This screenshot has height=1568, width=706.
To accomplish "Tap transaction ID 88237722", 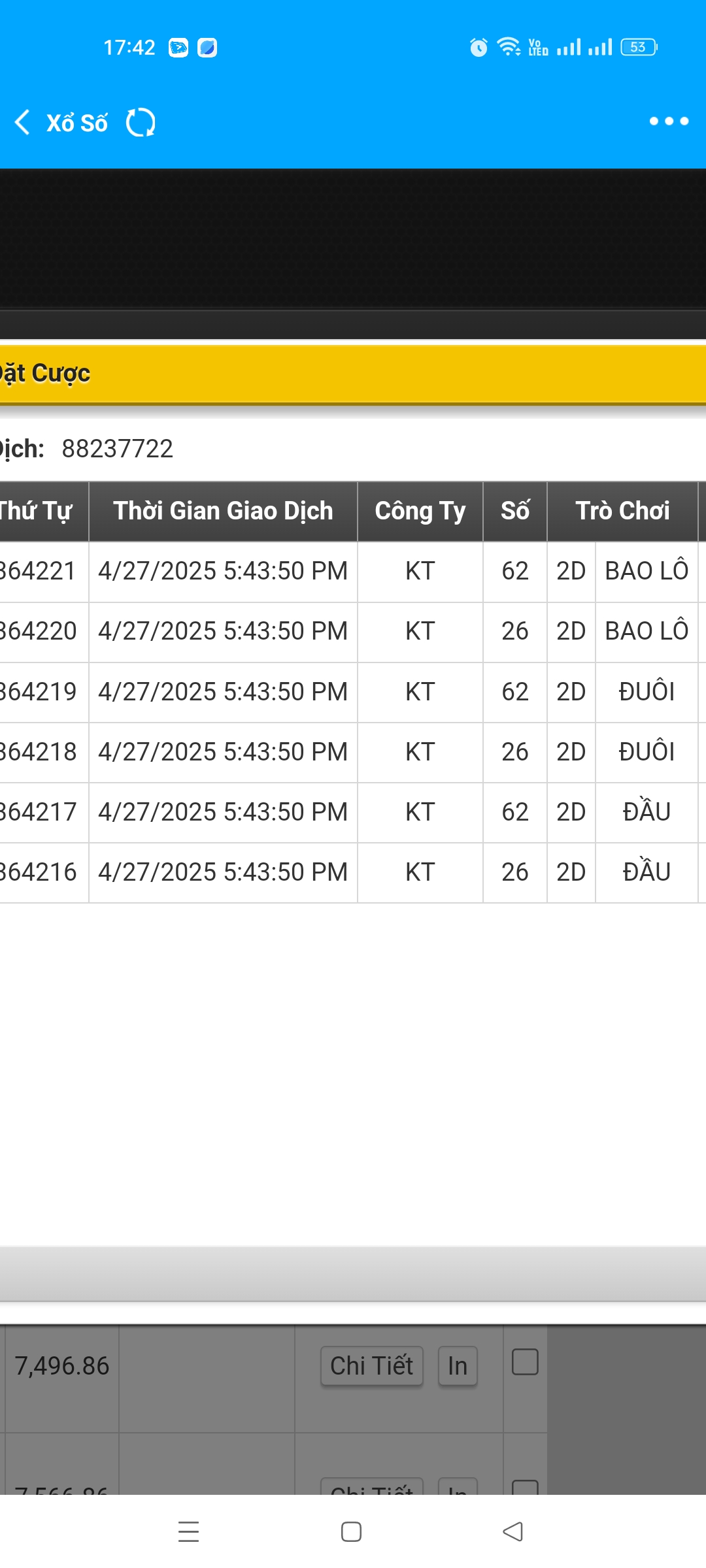I will 118,449.
